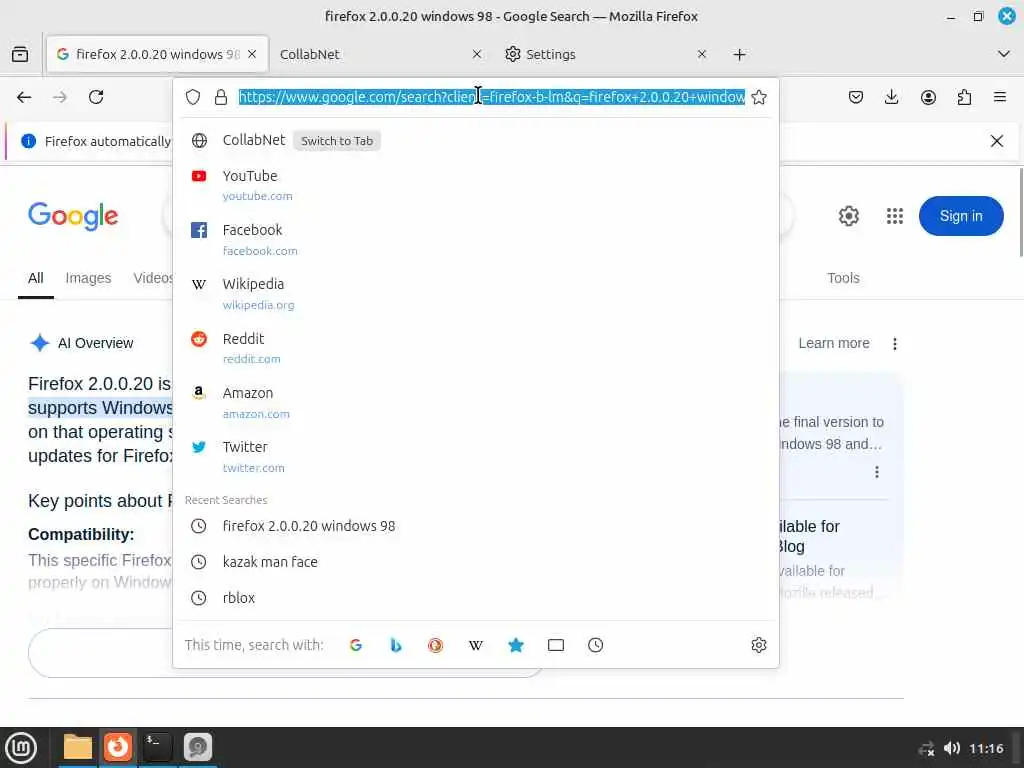The width and height of the screenshot is (1024, 768).
Task: Search this time with DuckDuckGo
Action: pyautogui.click(x=436, y=645)
